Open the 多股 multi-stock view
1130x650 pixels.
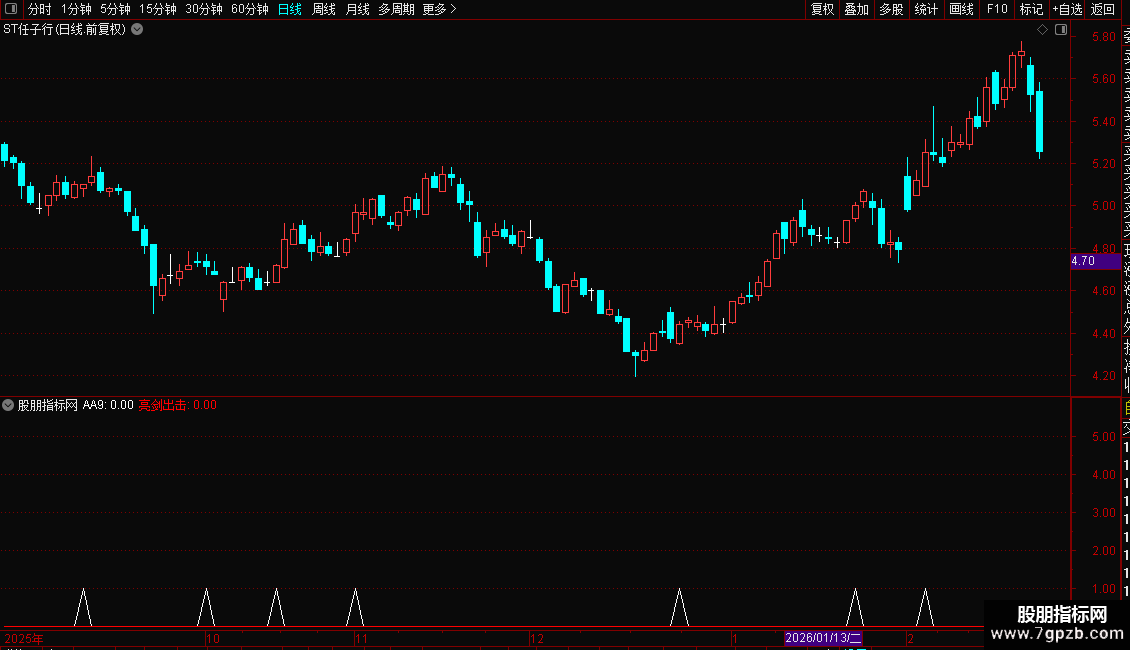[891, 9]
